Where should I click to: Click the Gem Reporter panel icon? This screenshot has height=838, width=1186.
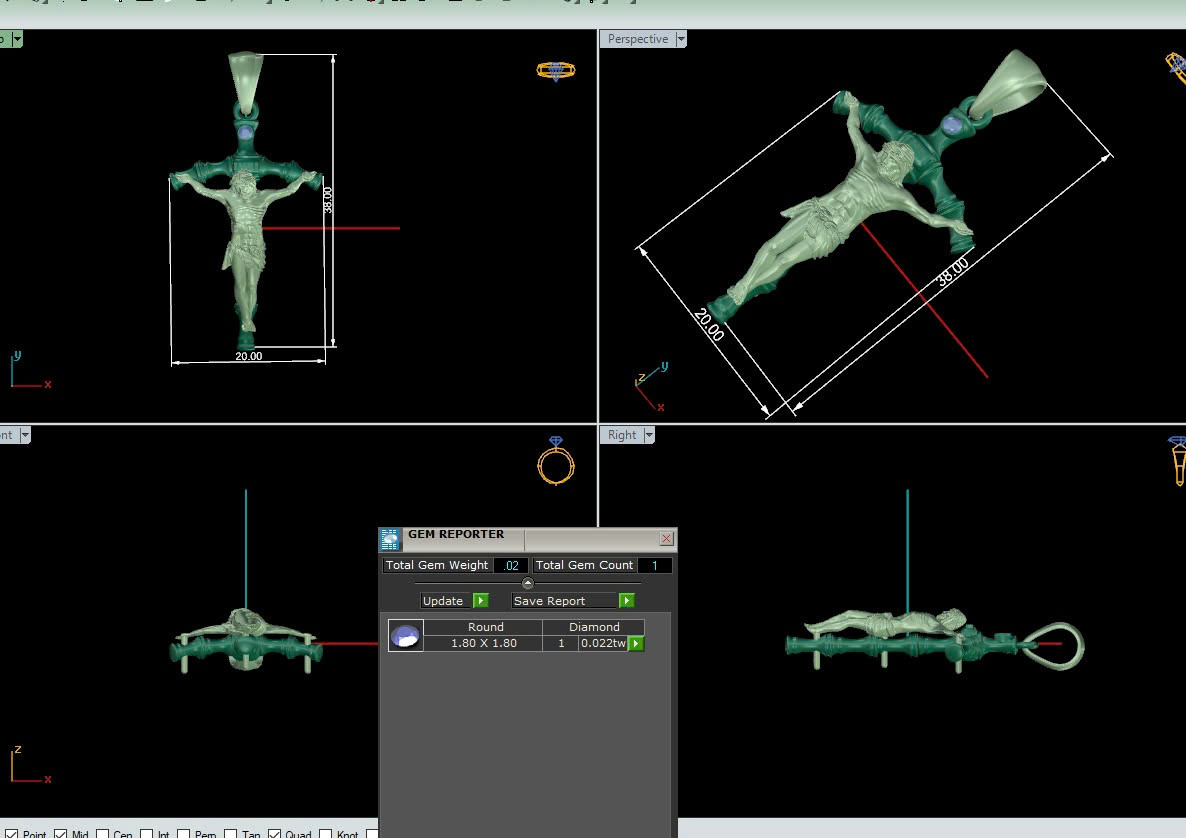click(x=390, y=540)
